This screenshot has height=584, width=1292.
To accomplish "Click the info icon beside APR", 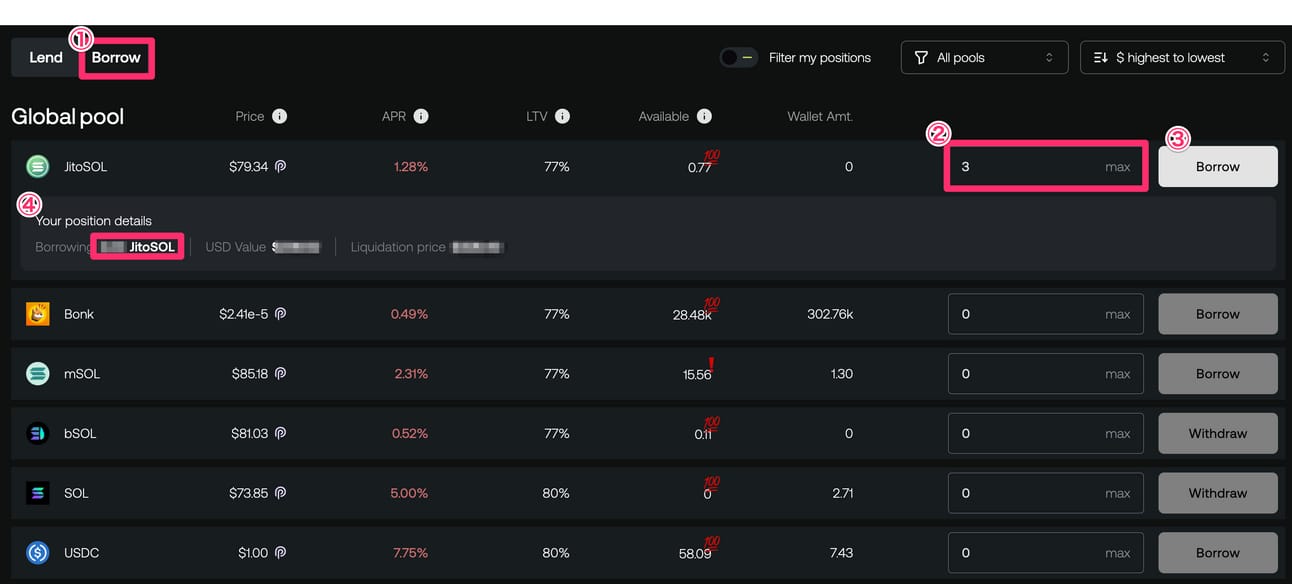I will 421,116.
